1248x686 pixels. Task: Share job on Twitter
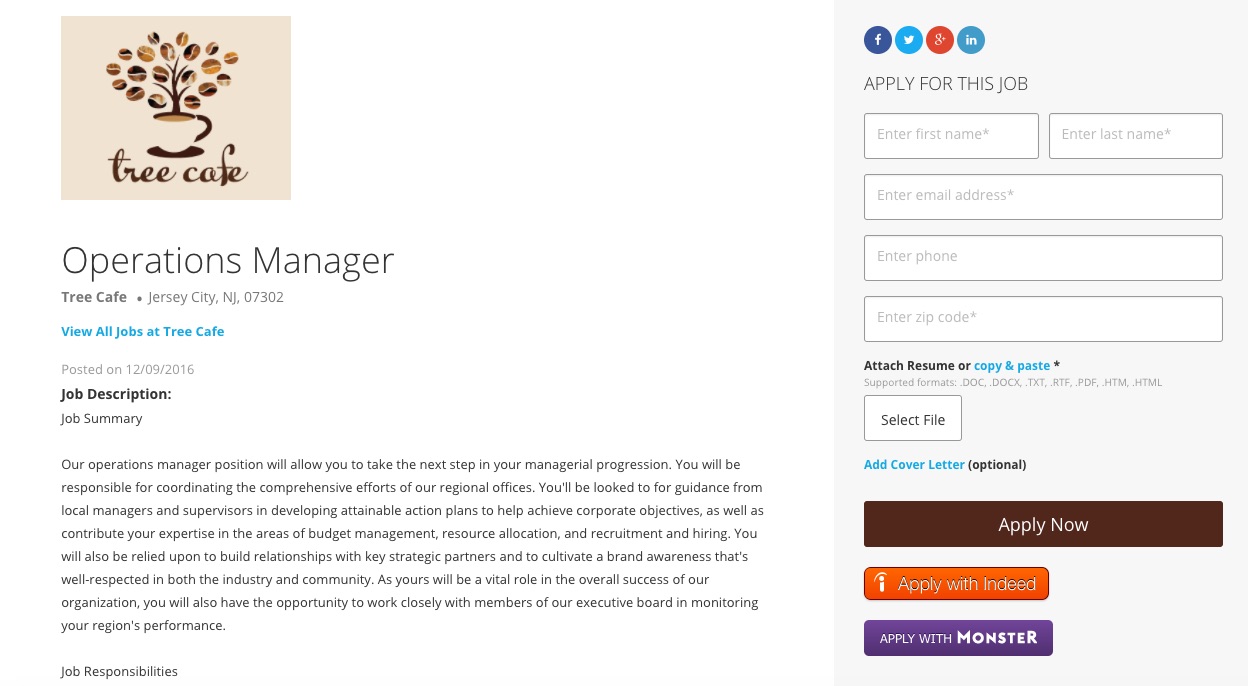click(908, 40)
